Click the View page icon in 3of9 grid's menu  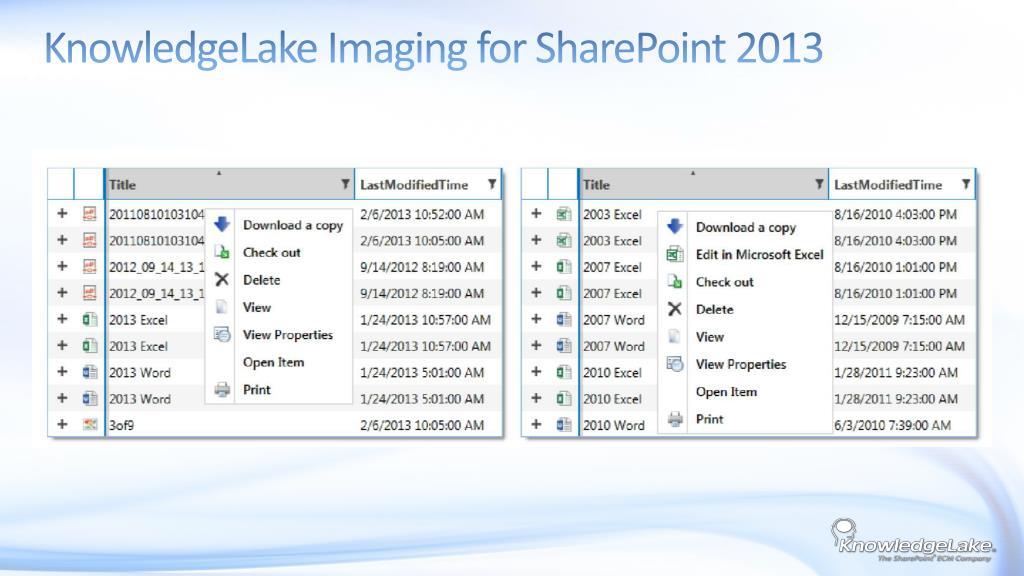click(222, 307)
